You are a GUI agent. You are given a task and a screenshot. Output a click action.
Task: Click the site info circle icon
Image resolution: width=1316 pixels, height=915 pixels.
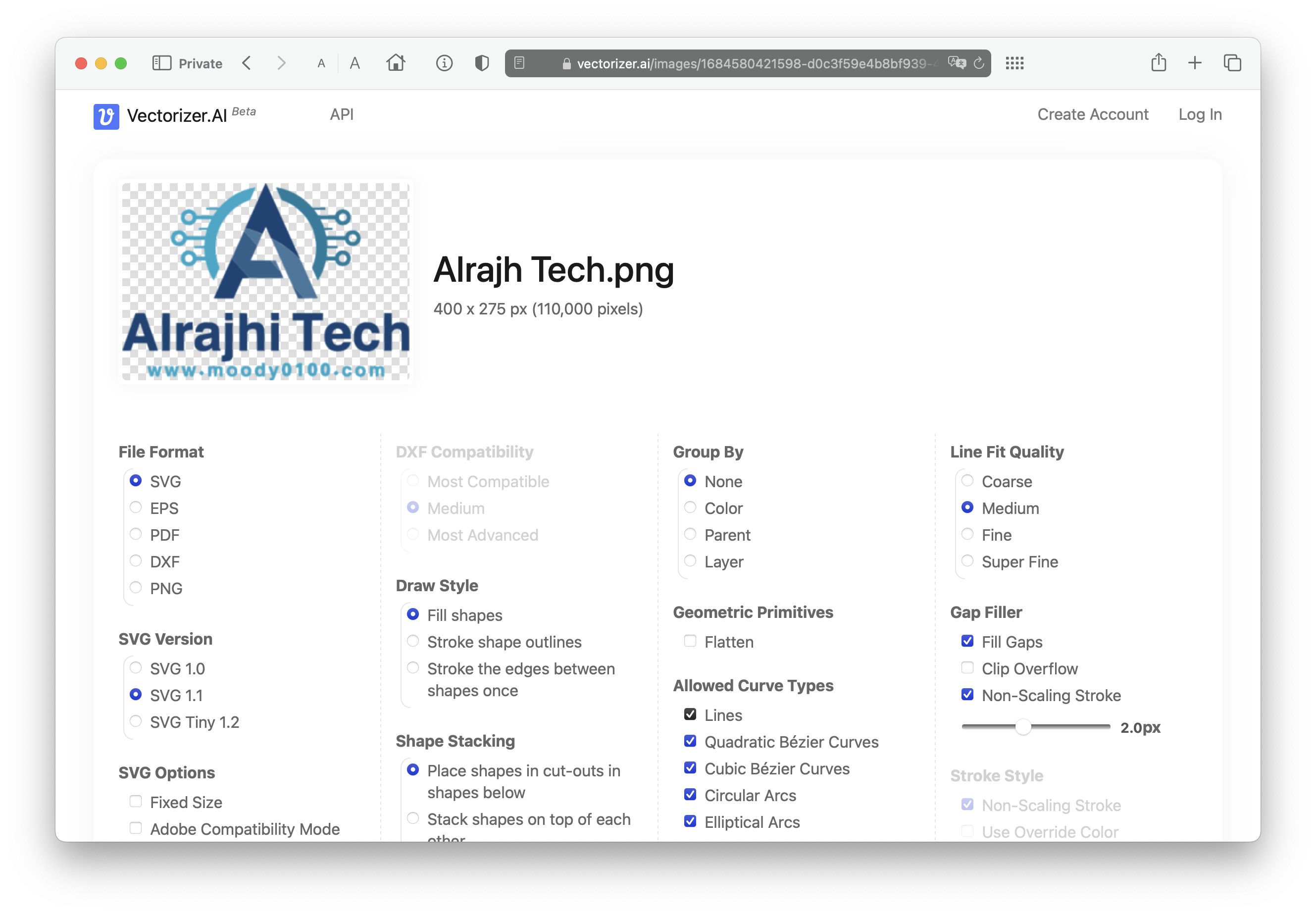444,63
